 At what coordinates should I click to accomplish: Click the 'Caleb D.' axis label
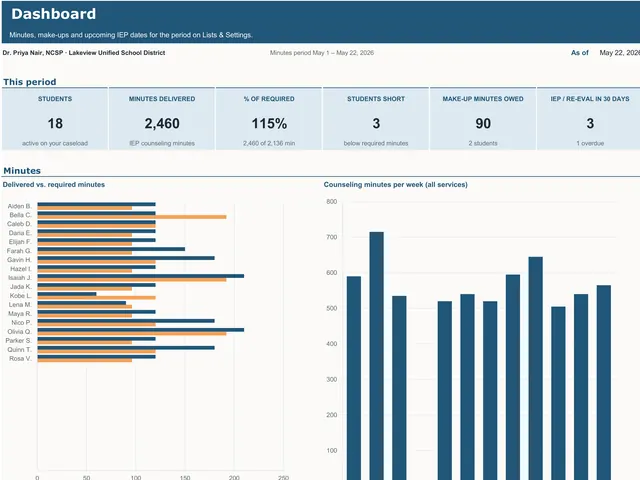pyautogui.click(x=19, y=224)
